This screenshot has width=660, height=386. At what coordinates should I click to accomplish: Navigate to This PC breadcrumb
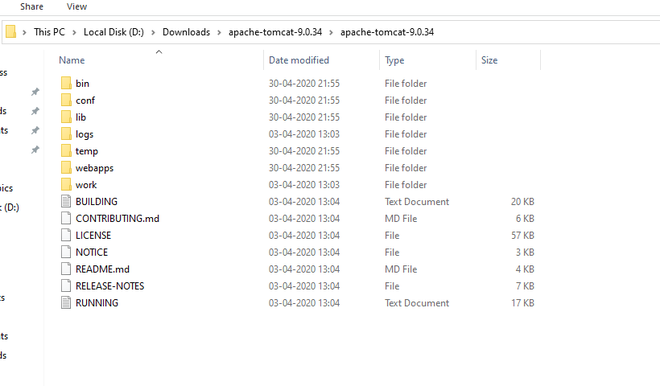click(49, 32)
